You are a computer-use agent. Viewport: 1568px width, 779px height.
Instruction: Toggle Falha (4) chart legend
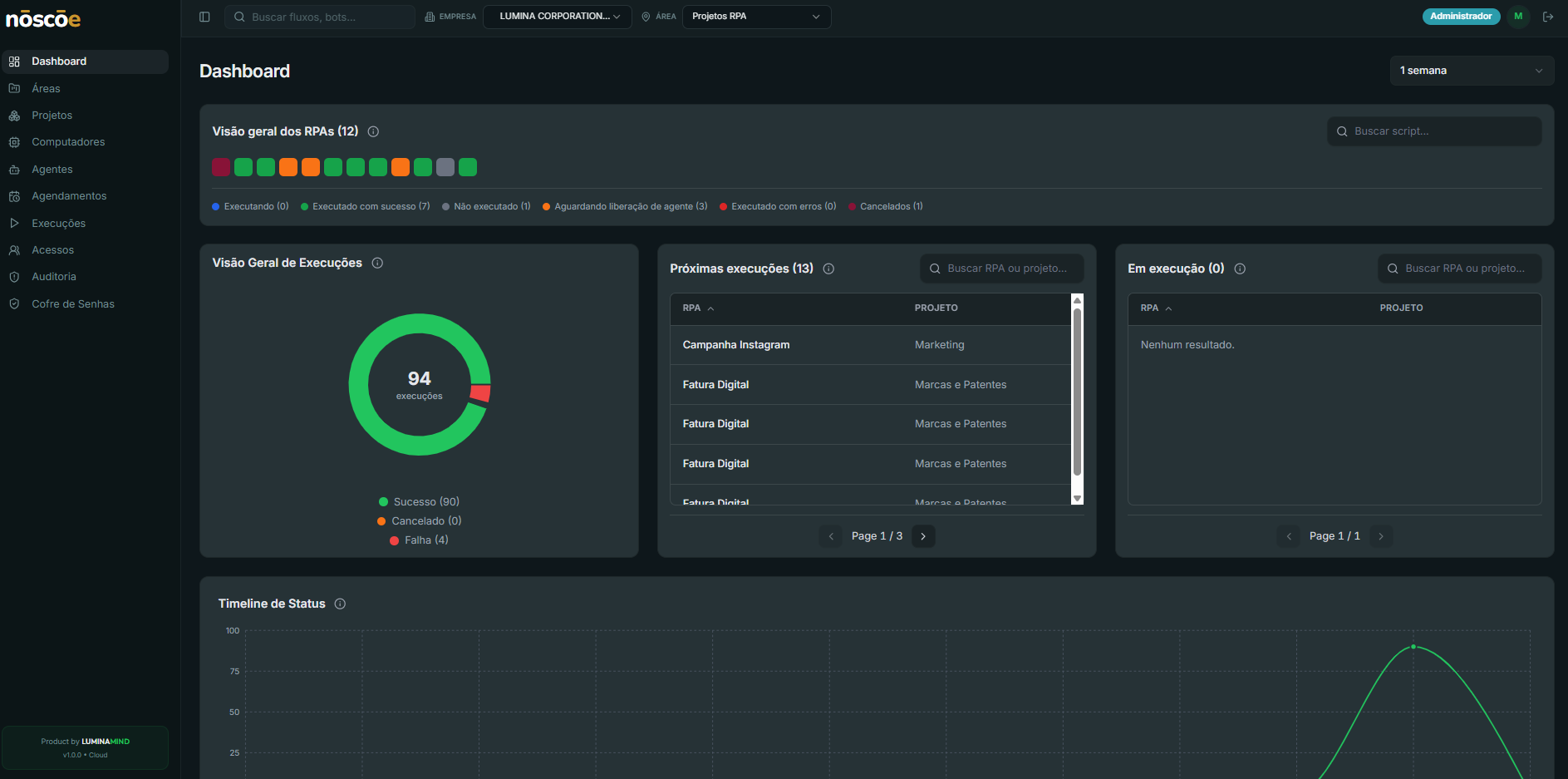[x=419, y=540]
